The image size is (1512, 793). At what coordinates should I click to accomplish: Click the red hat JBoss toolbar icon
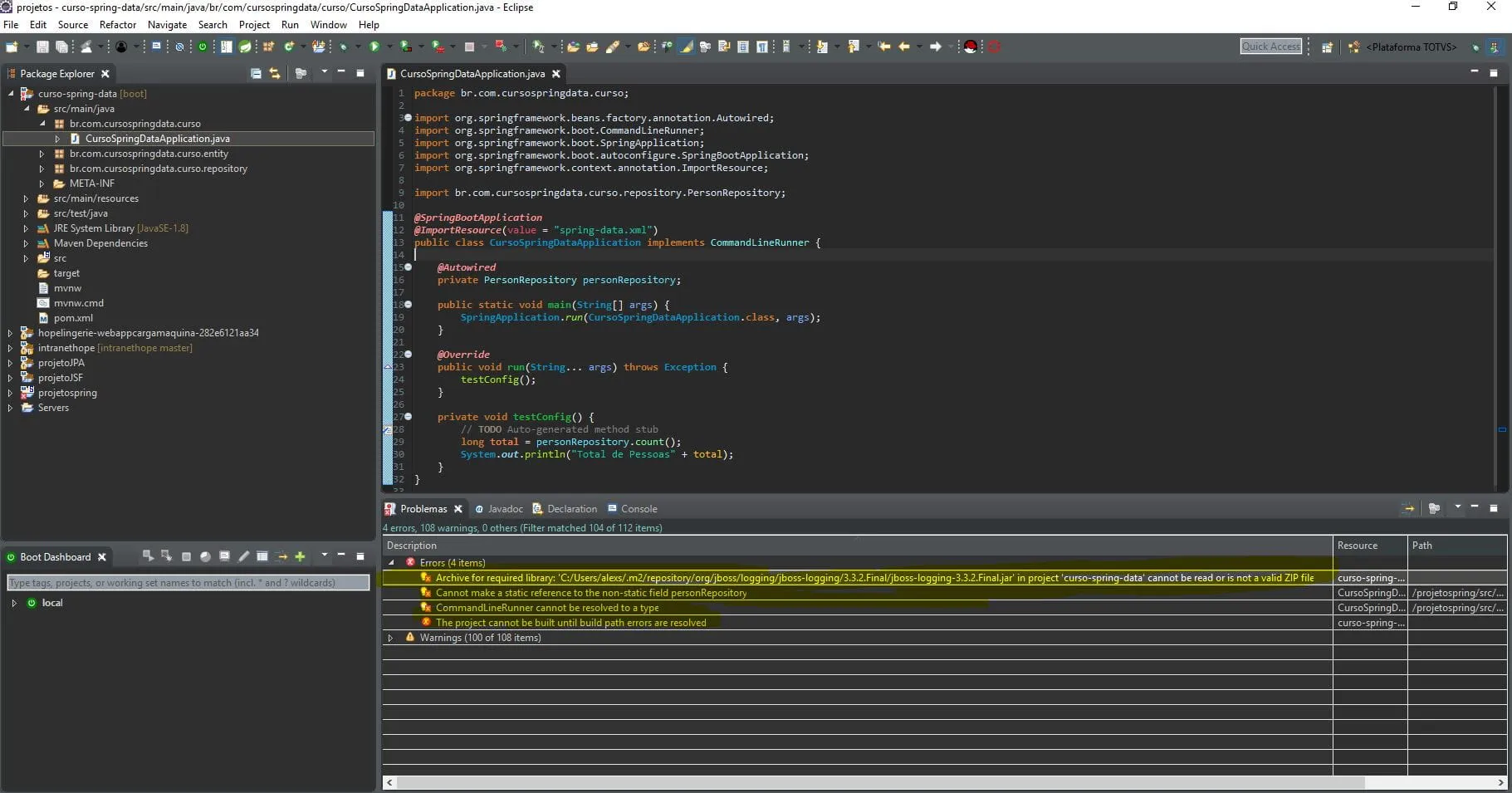[x=970, y=47]
